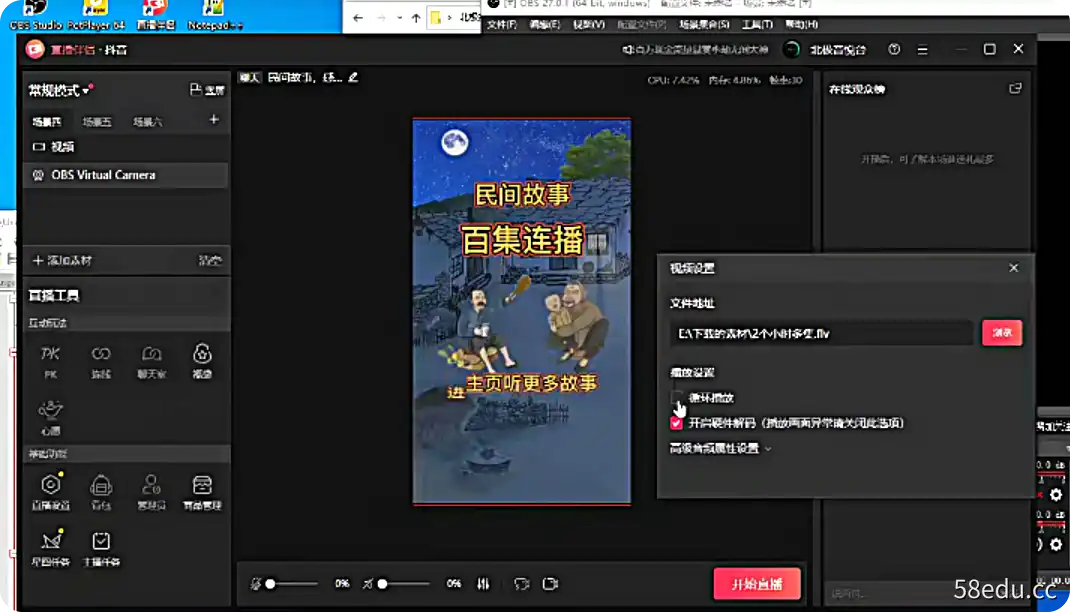Go up one folder in File Explorer
1070x612 pixels.
[416, 18]
